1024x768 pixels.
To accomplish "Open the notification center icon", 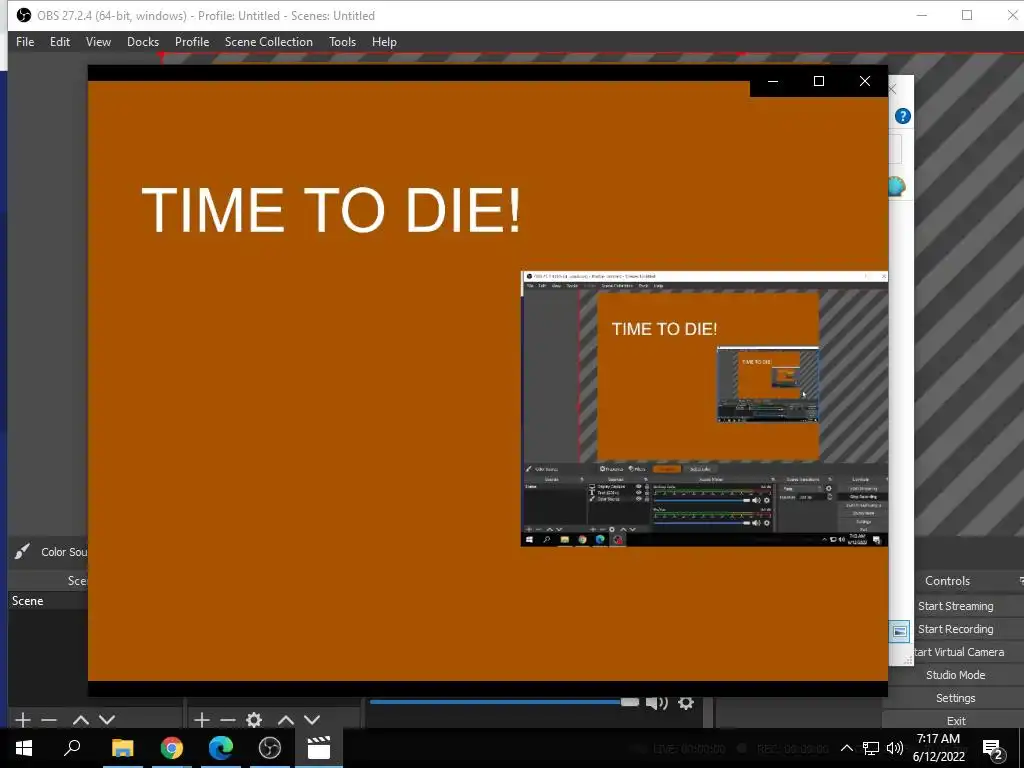I will point(993,749).
